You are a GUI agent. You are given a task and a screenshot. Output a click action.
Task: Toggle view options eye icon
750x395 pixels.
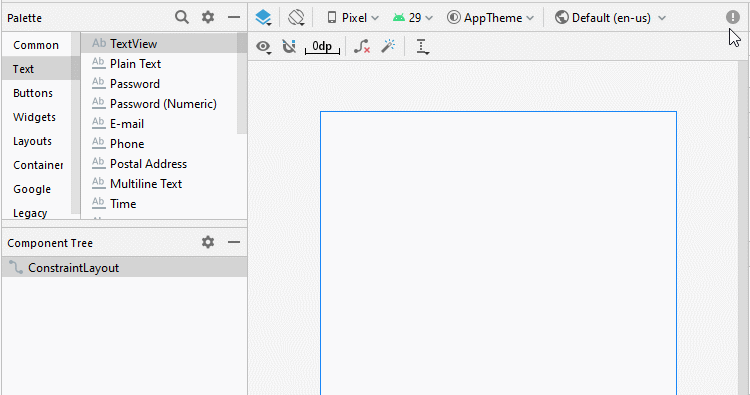click(263, 47)
